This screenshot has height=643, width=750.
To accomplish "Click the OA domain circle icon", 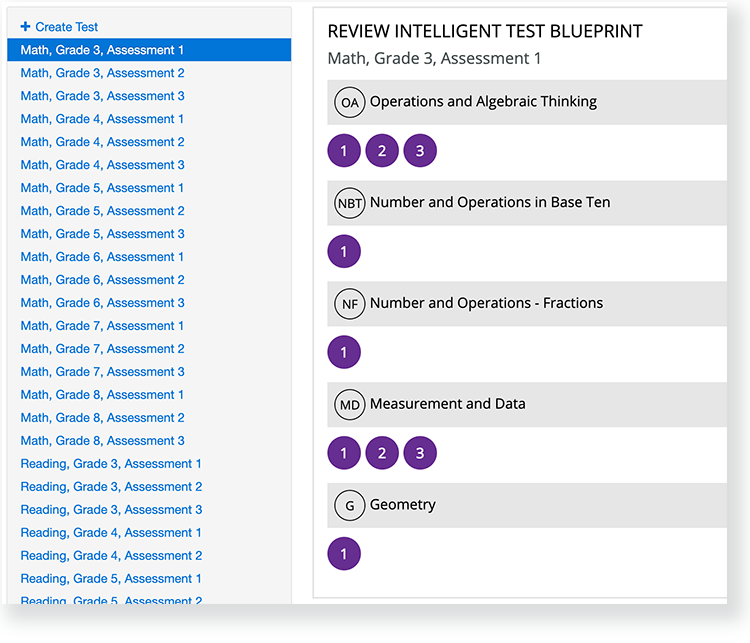I will [x=349, y=102].
